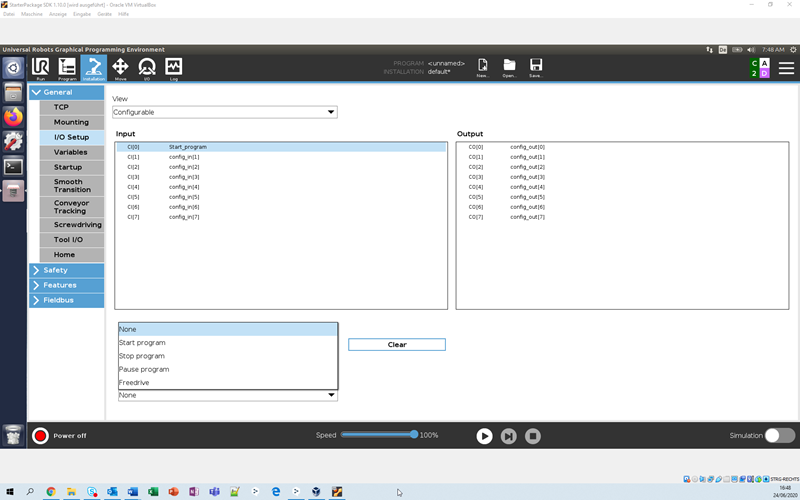Image resolution: width=800 pixels, height=500 pixels.
Task: Open the Variables settings page
Action: 70,152
